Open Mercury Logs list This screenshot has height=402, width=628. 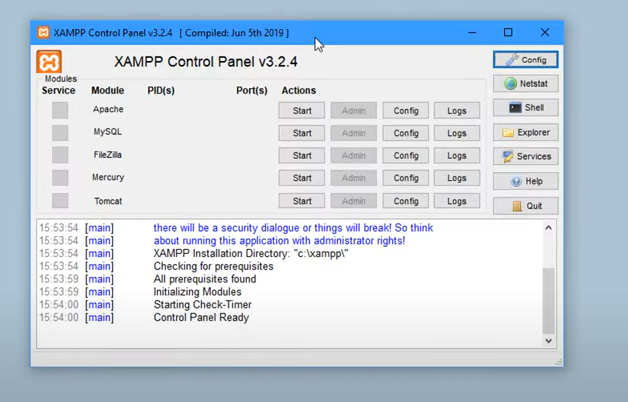[457, 178]
